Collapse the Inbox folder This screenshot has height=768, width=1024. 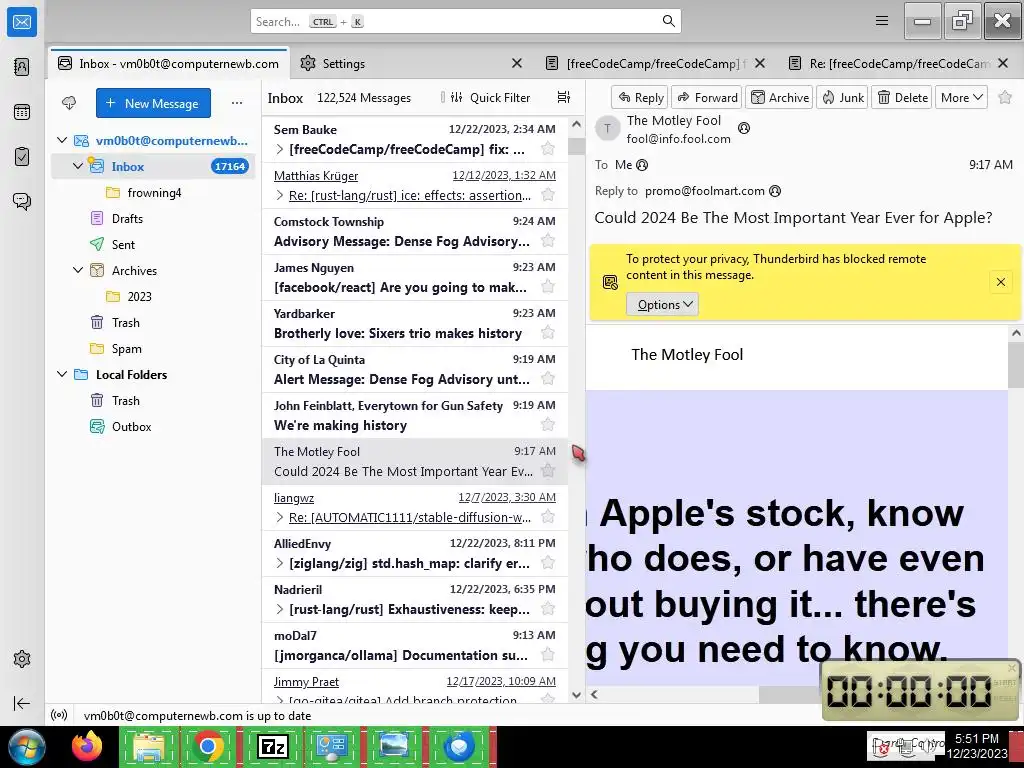tap(78, 166)
